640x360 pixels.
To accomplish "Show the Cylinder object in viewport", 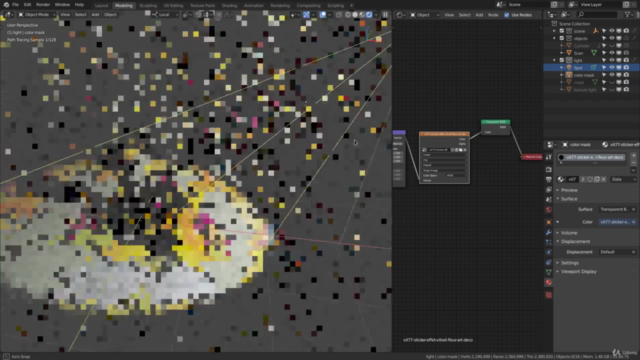I will 611,46.
